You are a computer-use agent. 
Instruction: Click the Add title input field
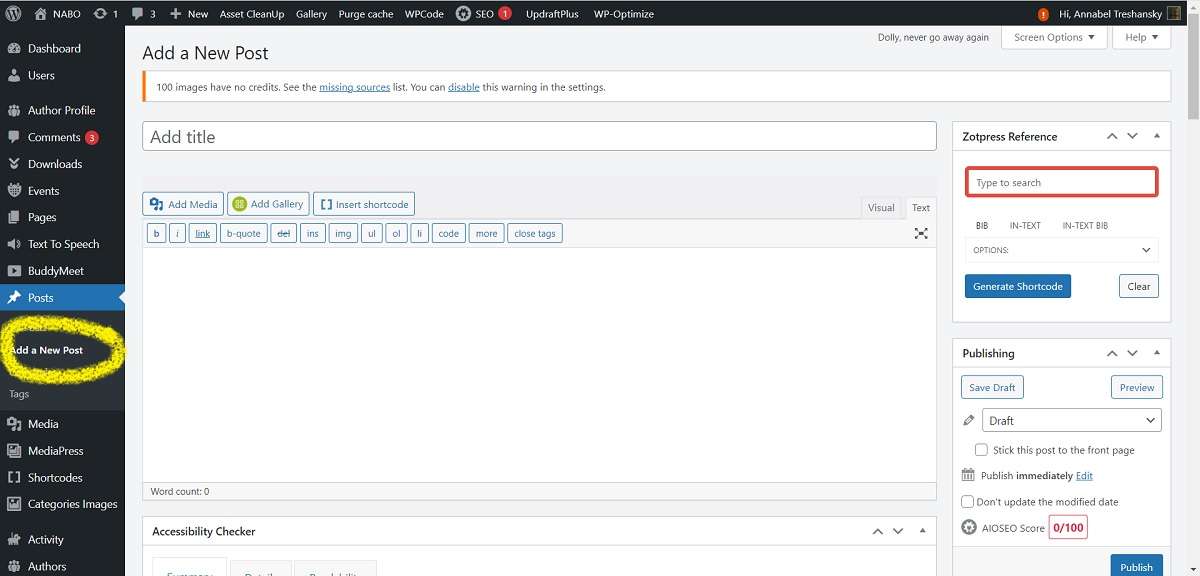click(539, 137)
